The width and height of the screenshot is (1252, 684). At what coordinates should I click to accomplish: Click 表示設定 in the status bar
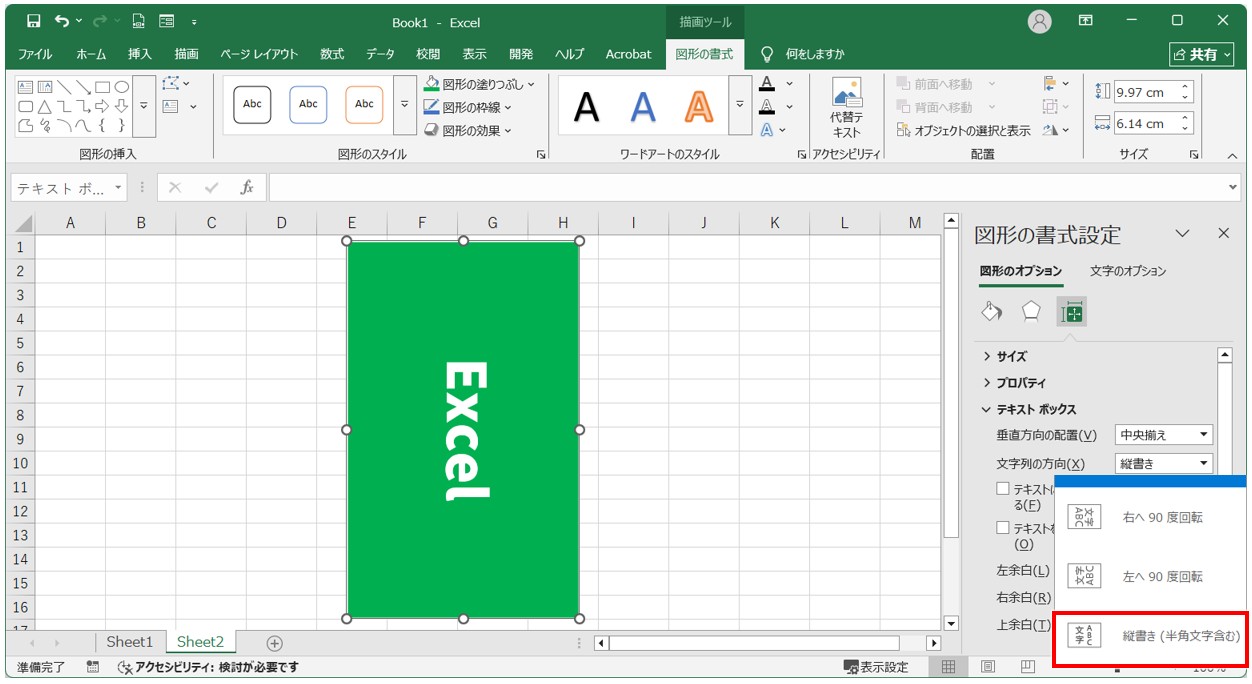[876, 667]
